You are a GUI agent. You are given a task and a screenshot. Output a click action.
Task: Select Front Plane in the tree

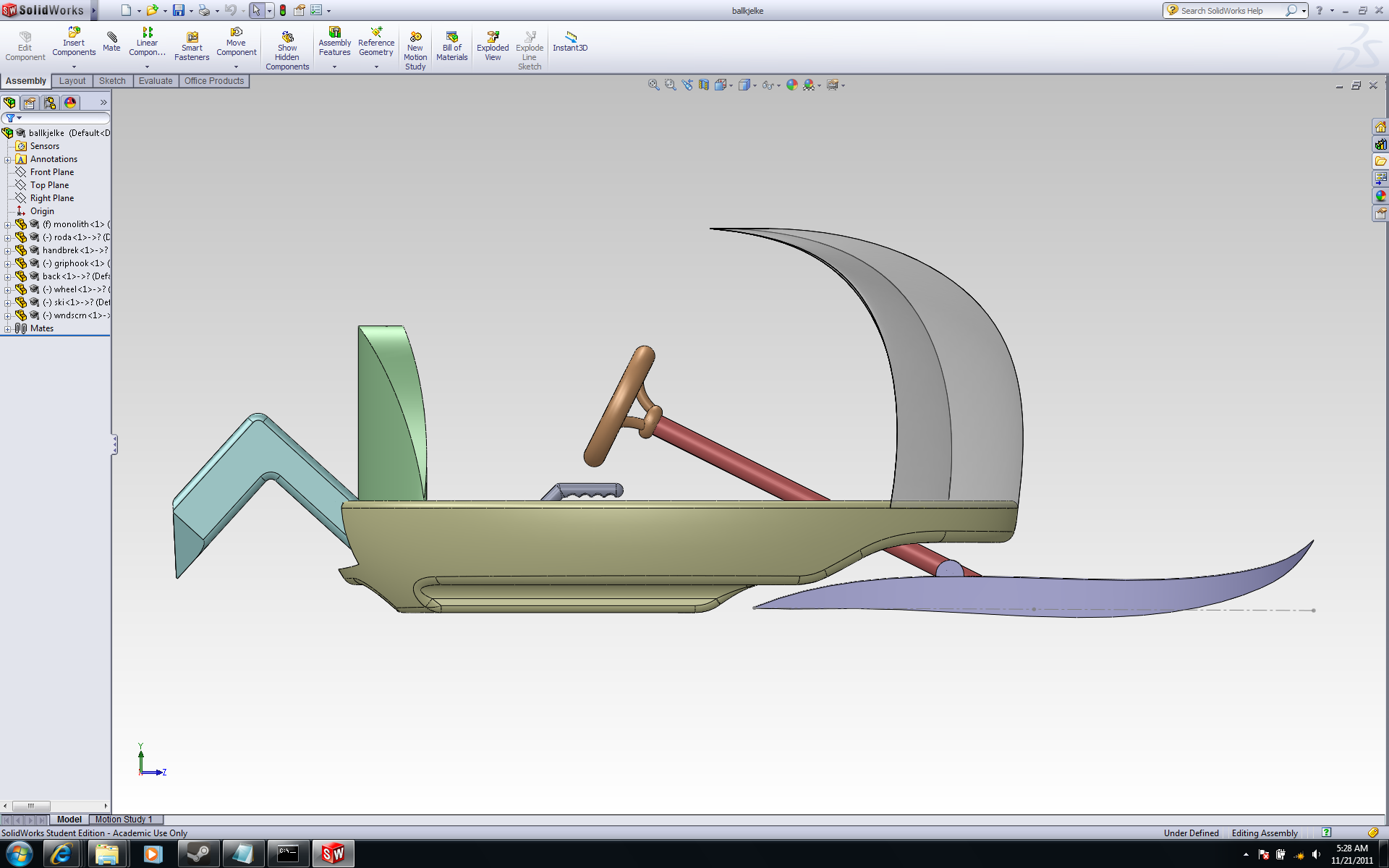click(x=51, y=172)
